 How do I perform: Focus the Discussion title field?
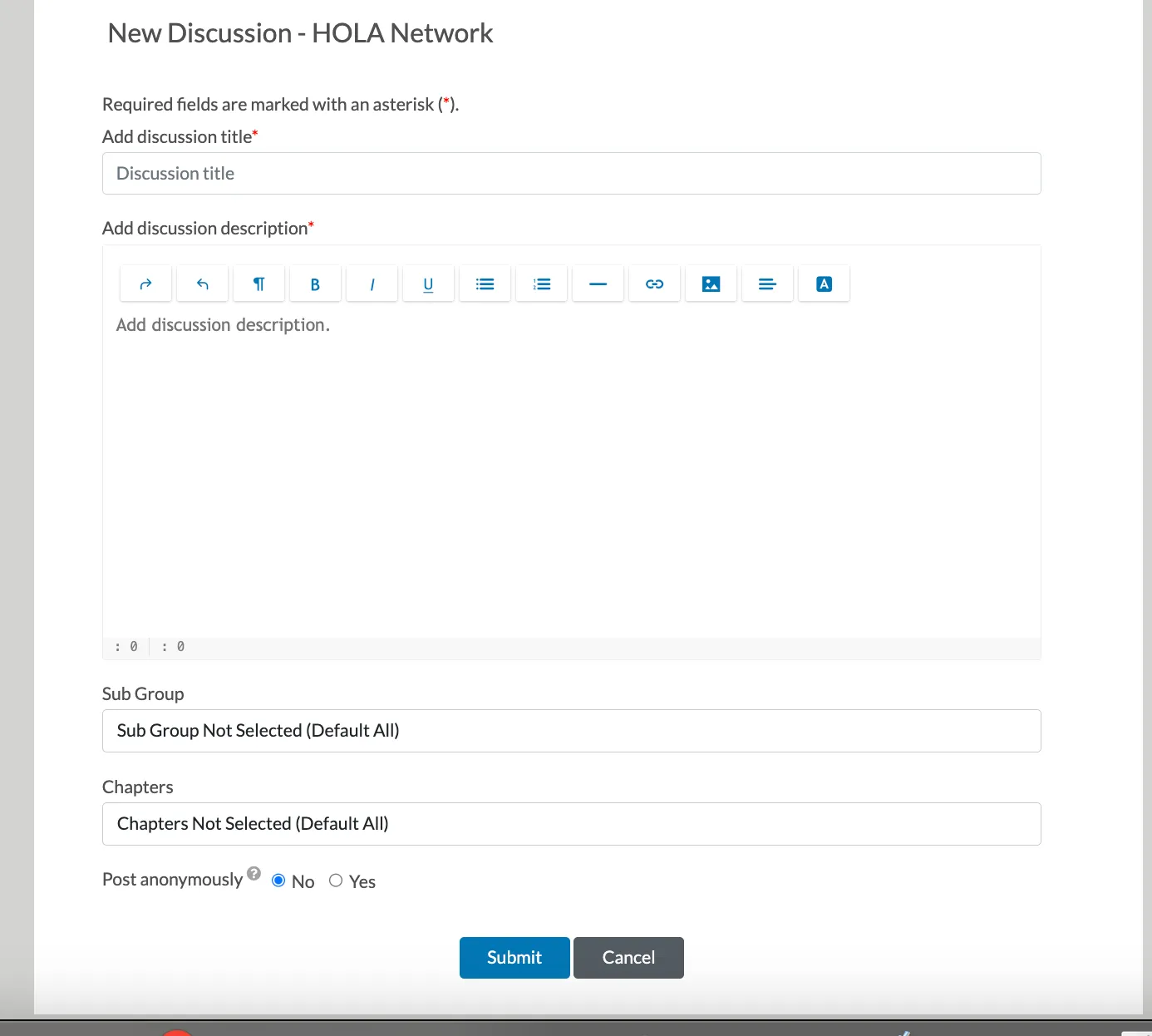coord(572,174)
